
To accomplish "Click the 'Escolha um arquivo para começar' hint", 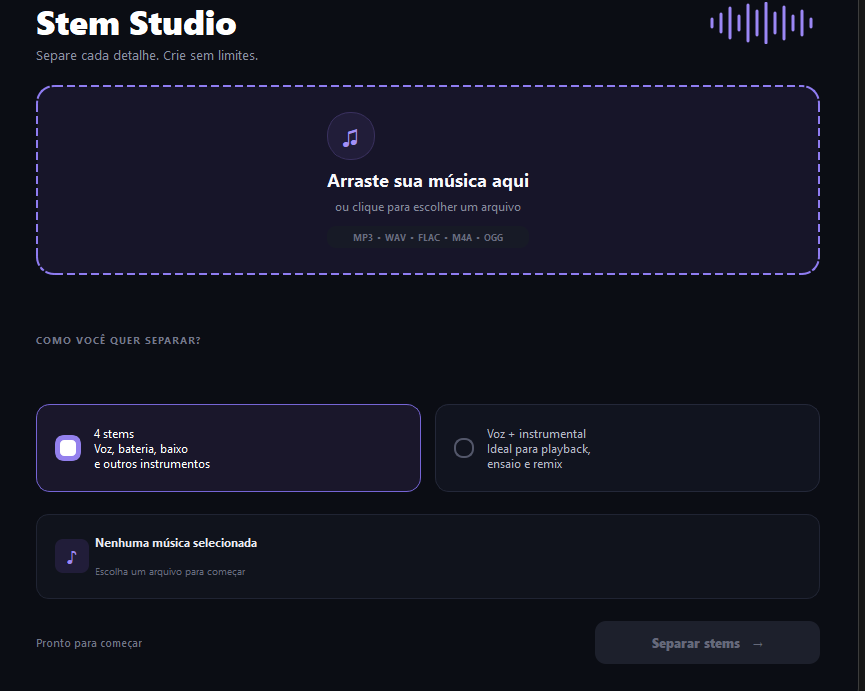I will pos(170,572).
